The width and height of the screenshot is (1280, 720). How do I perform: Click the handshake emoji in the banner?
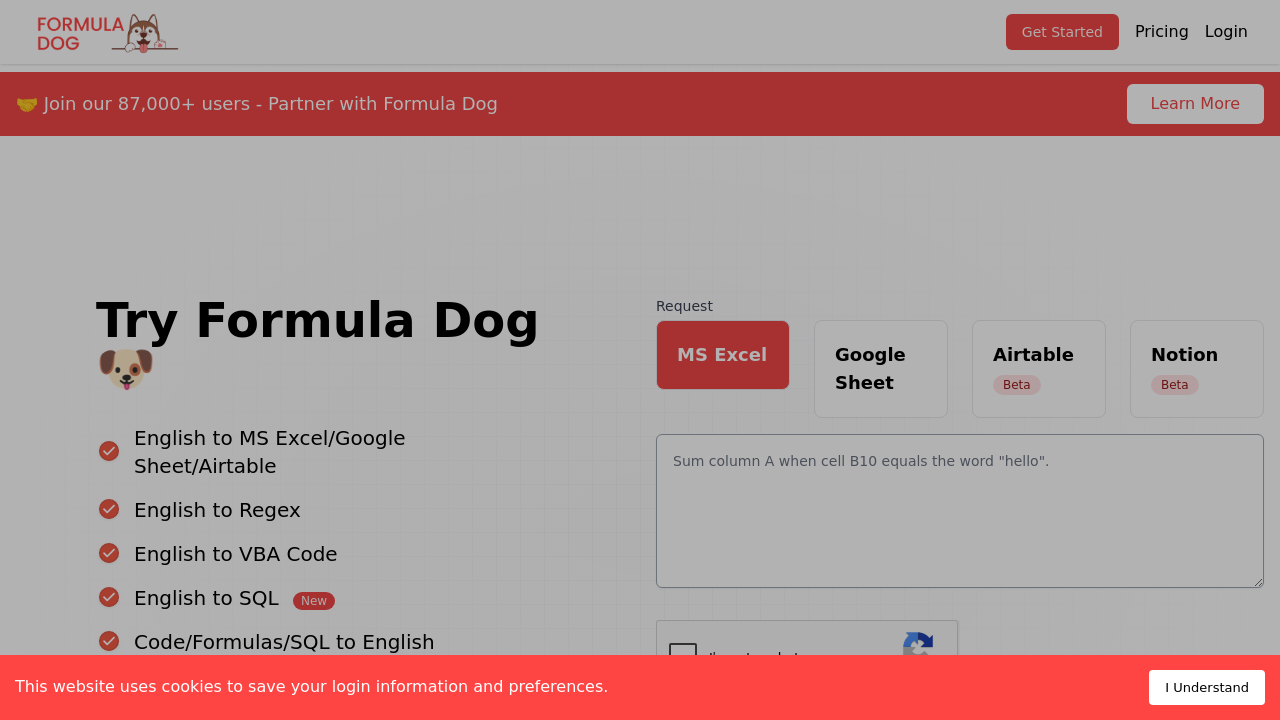[x=27, y=104]
